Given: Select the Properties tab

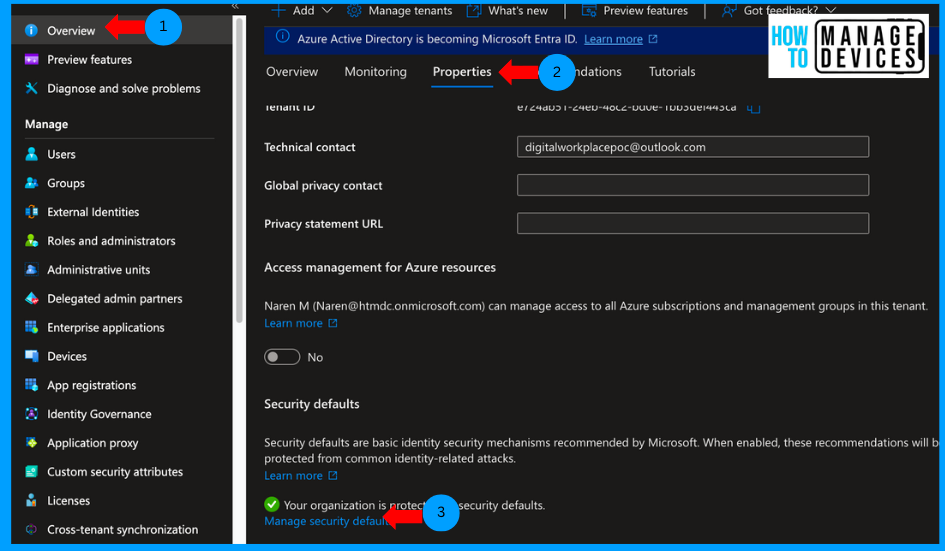Looking at the screenshot, I should click(x=462, y=72).
